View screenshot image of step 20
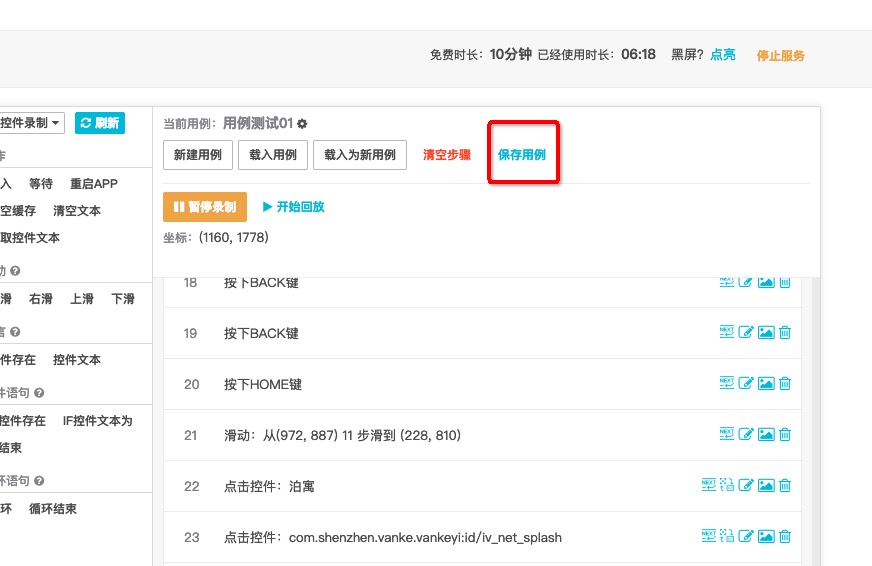 (x=766, y=383)
